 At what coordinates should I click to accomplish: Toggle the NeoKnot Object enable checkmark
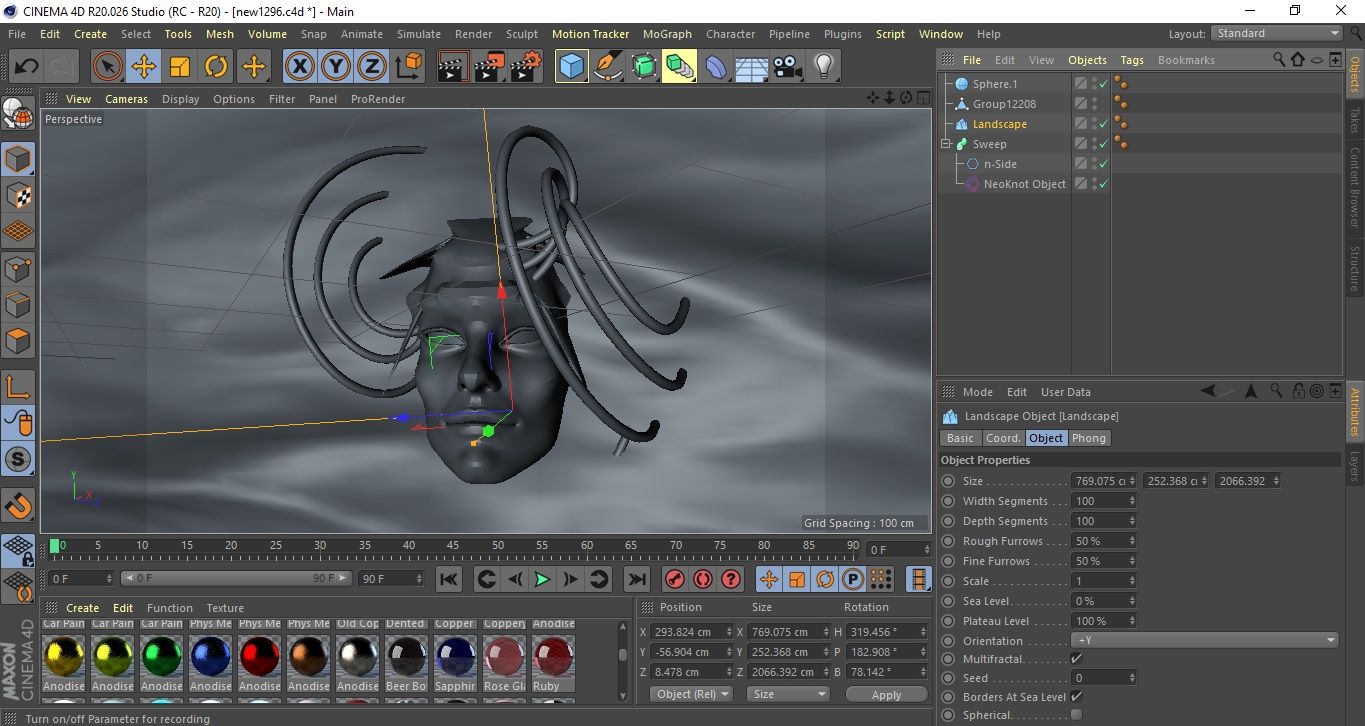[1104, 184]
